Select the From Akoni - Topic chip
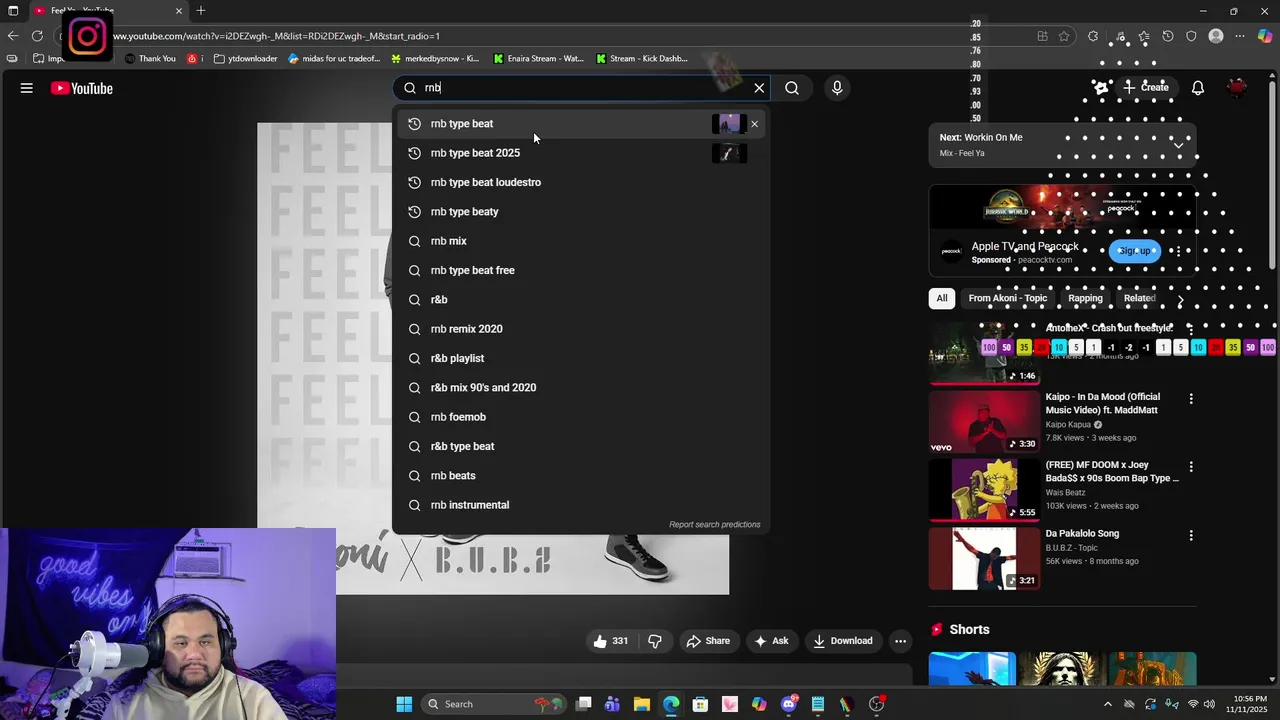The image size is (1280, 720). coord(1007,298)
